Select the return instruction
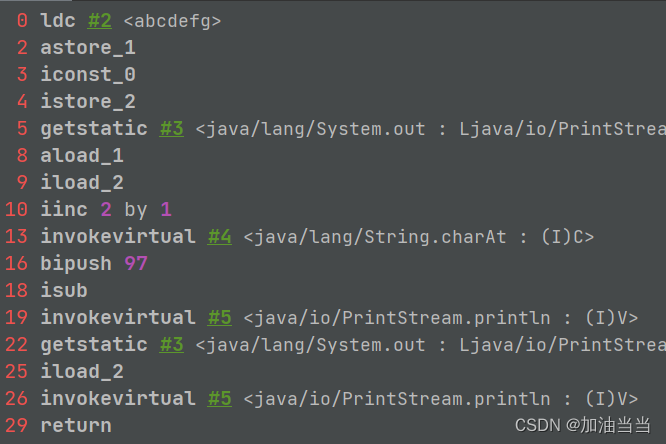The height and width of the screenshot is (444, 666). tap(76, 425)
